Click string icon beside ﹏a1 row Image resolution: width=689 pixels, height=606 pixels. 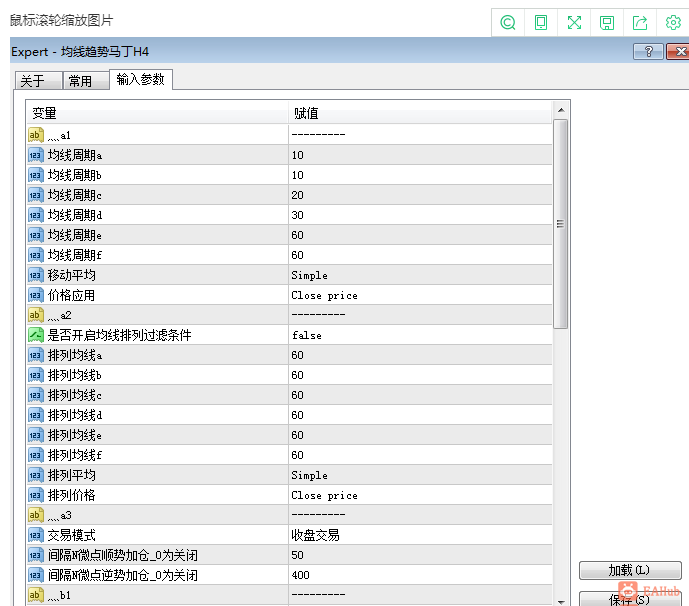pyautogui.click(x=36, y=135)
